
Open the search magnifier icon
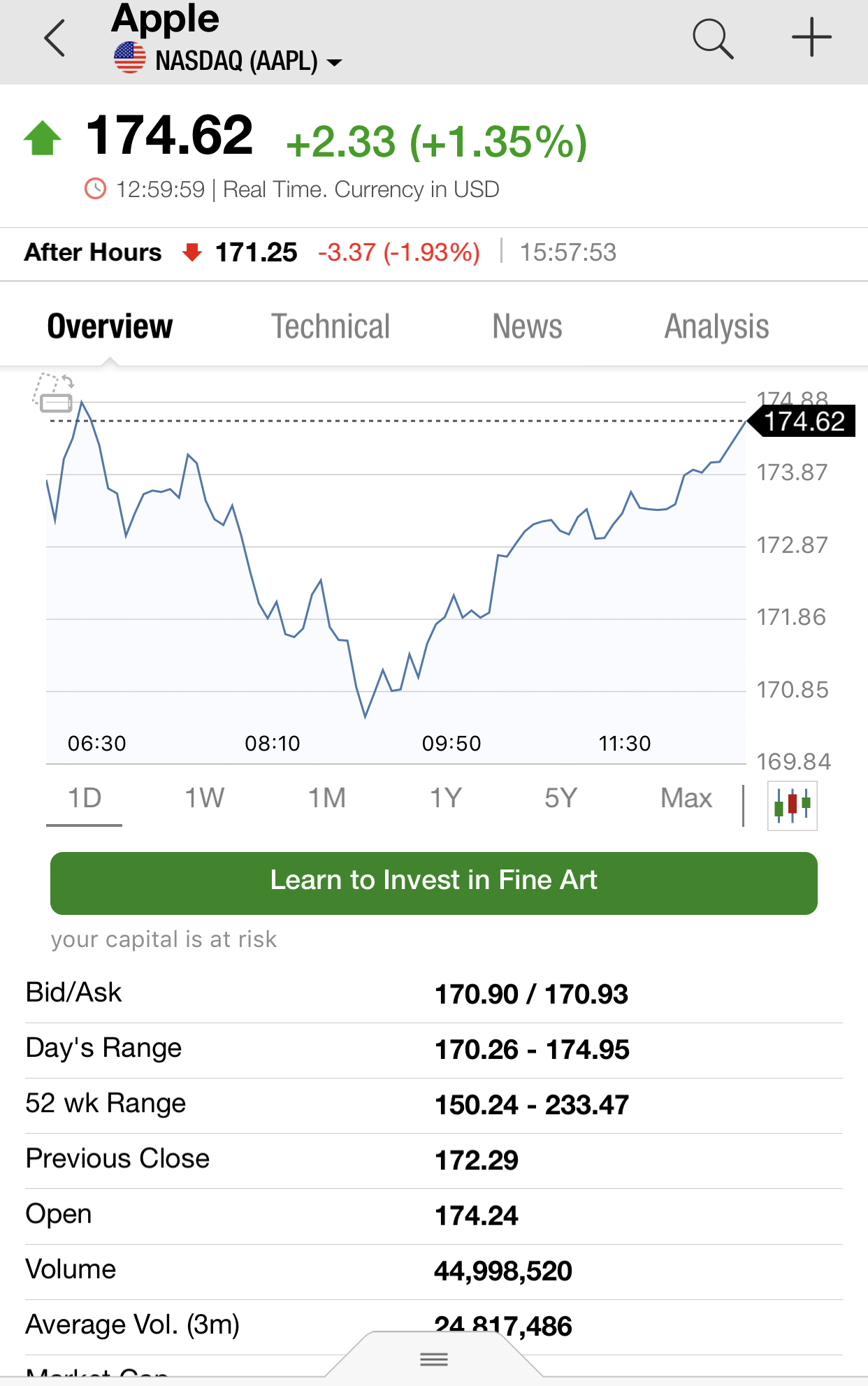tap(712, 38)
